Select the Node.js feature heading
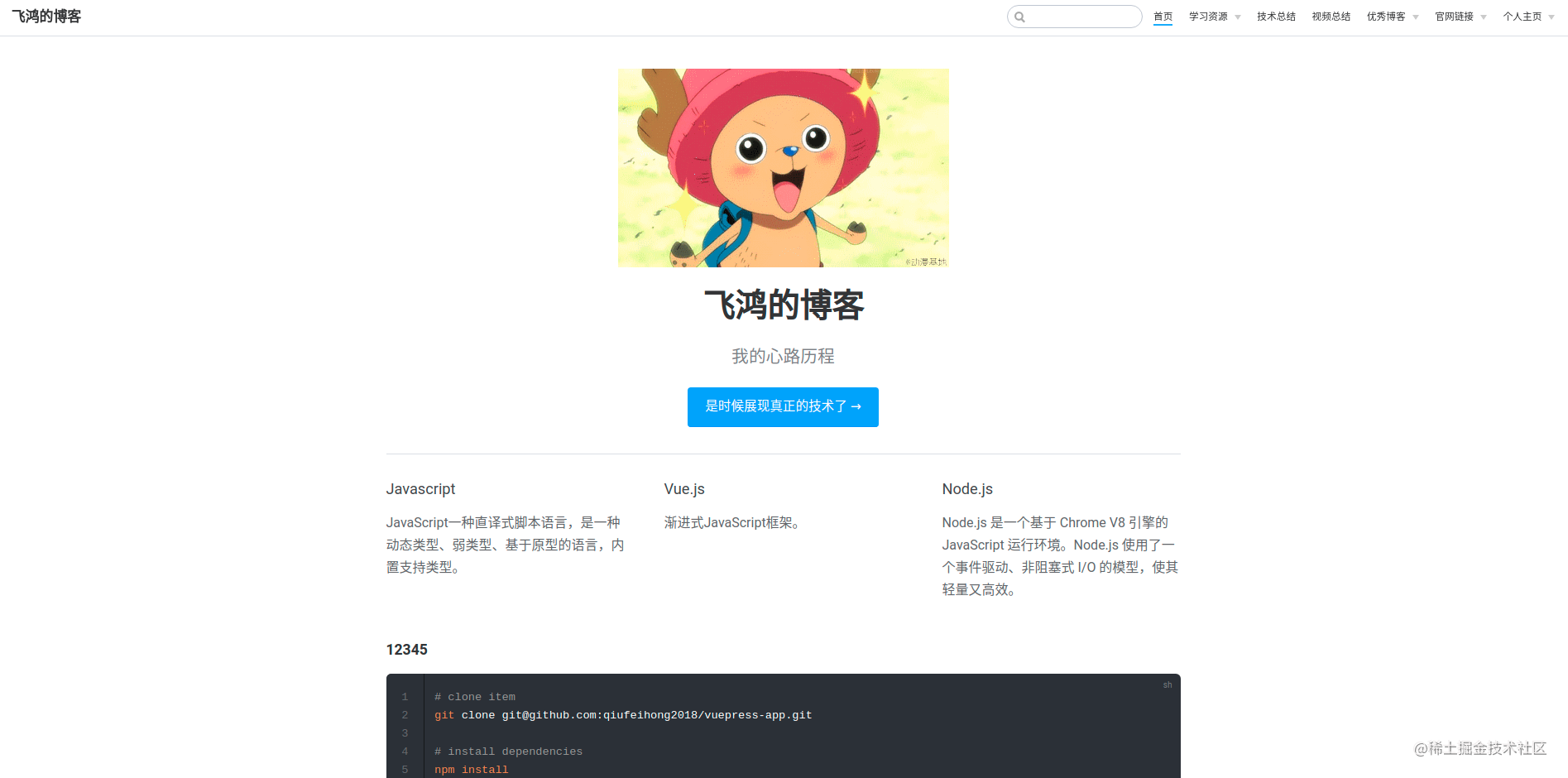1568x778 pixels. click(967, 489)
